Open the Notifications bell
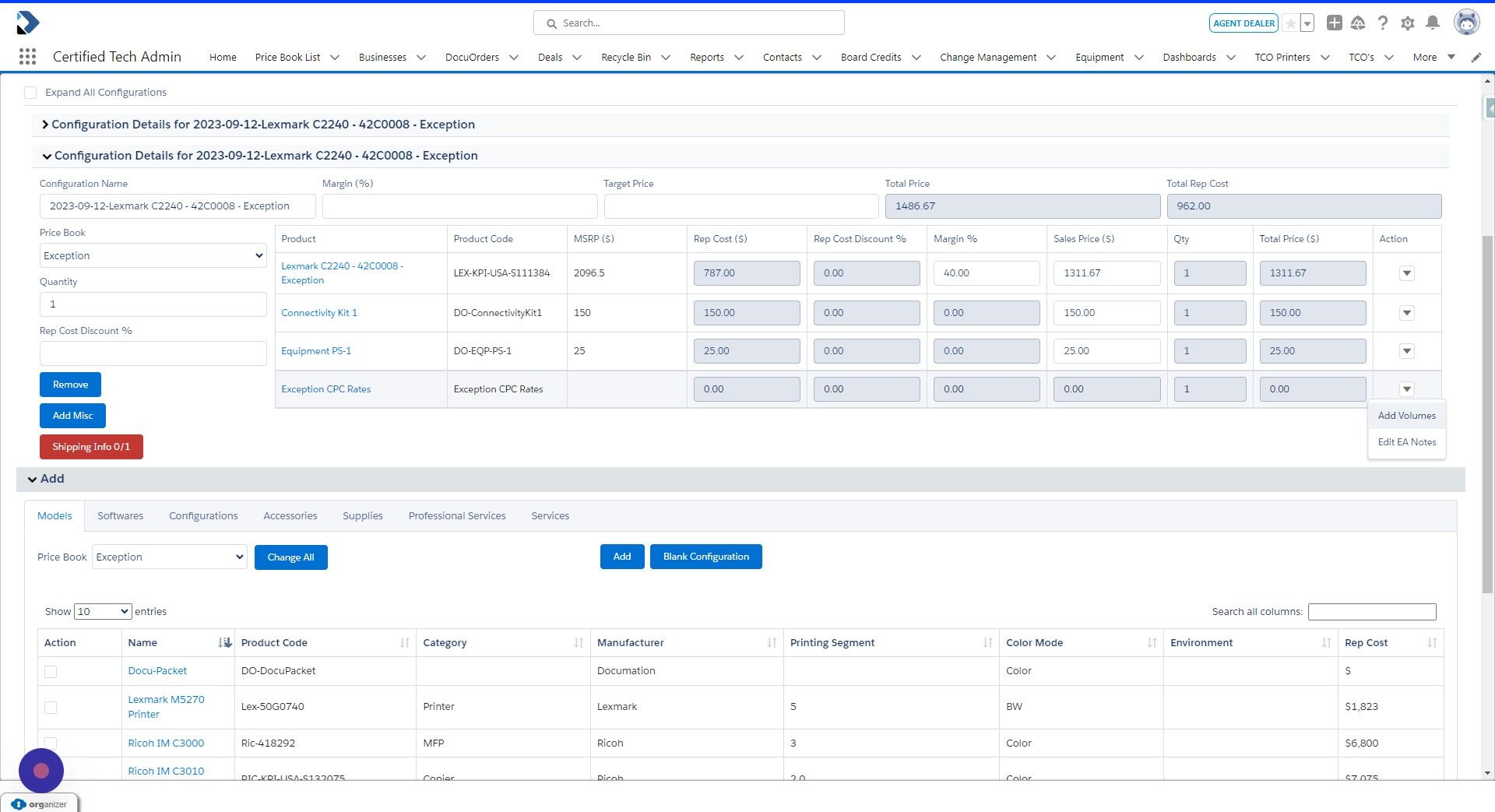The height and width of the screenshot is (812, 1495). pyautogui.click(x=1433, y=23)
